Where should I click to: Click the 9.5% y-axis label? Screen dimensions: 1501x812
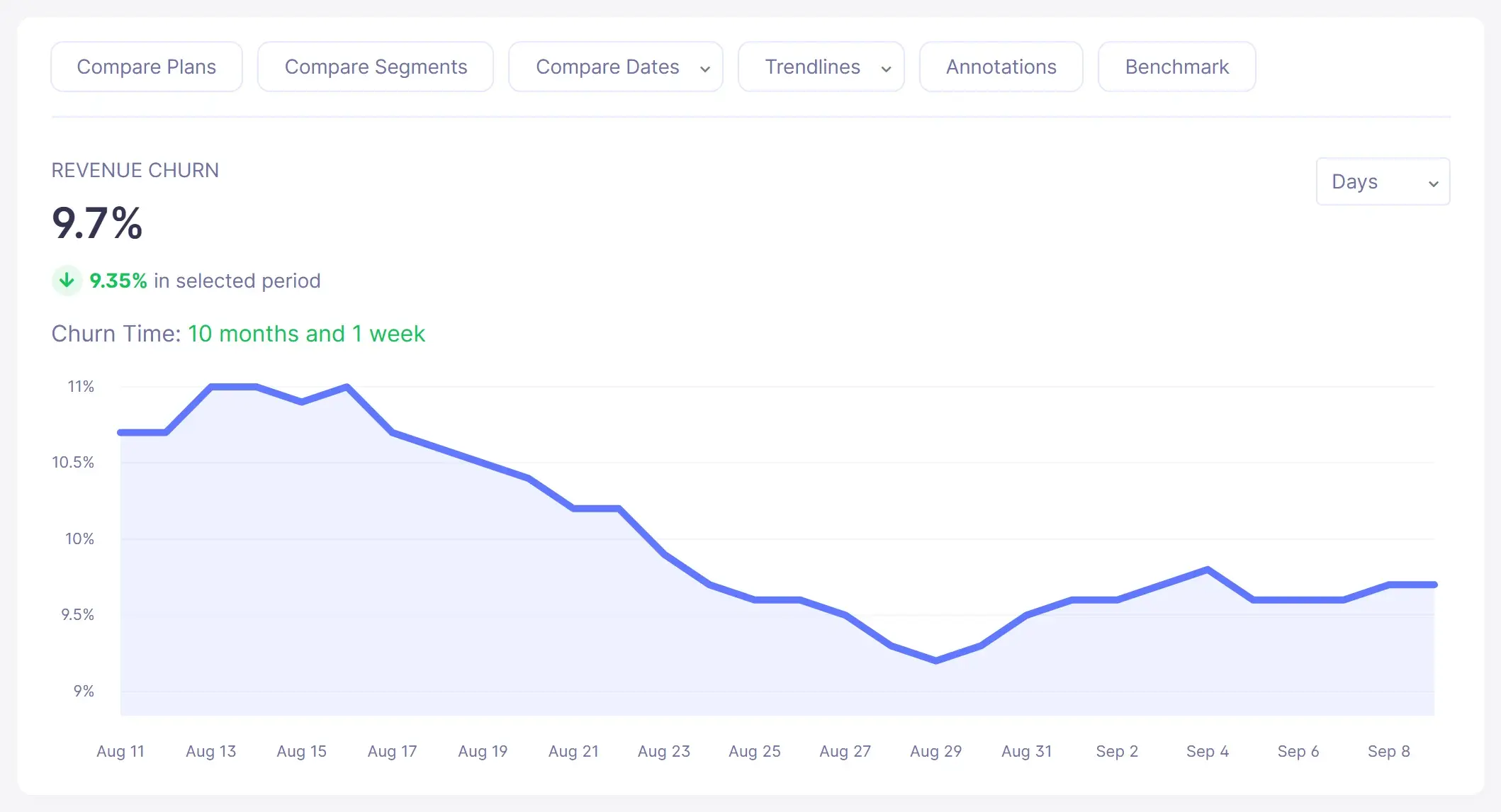77,614
